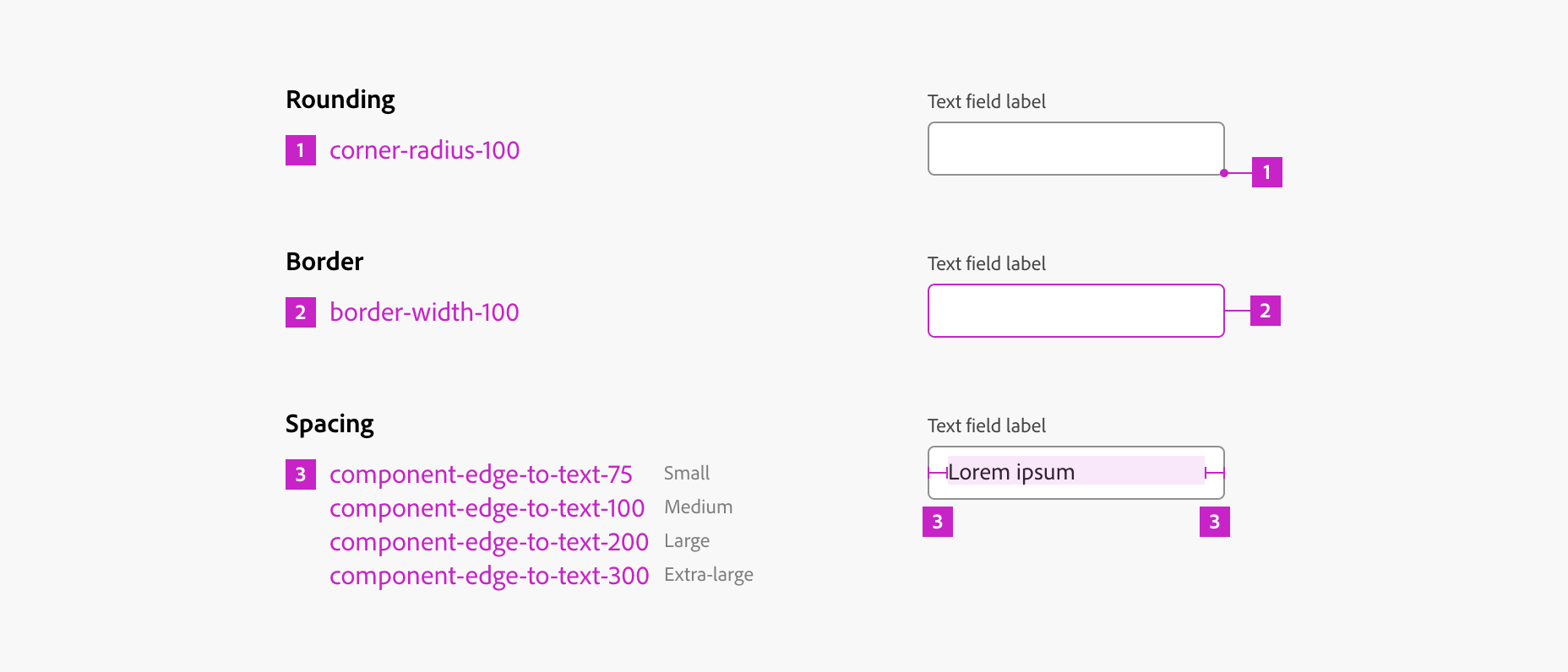Screen dimensions: 1568x672
Task: Click the numbered marker 2 next to border-width-100
Action: pos(300,312)
